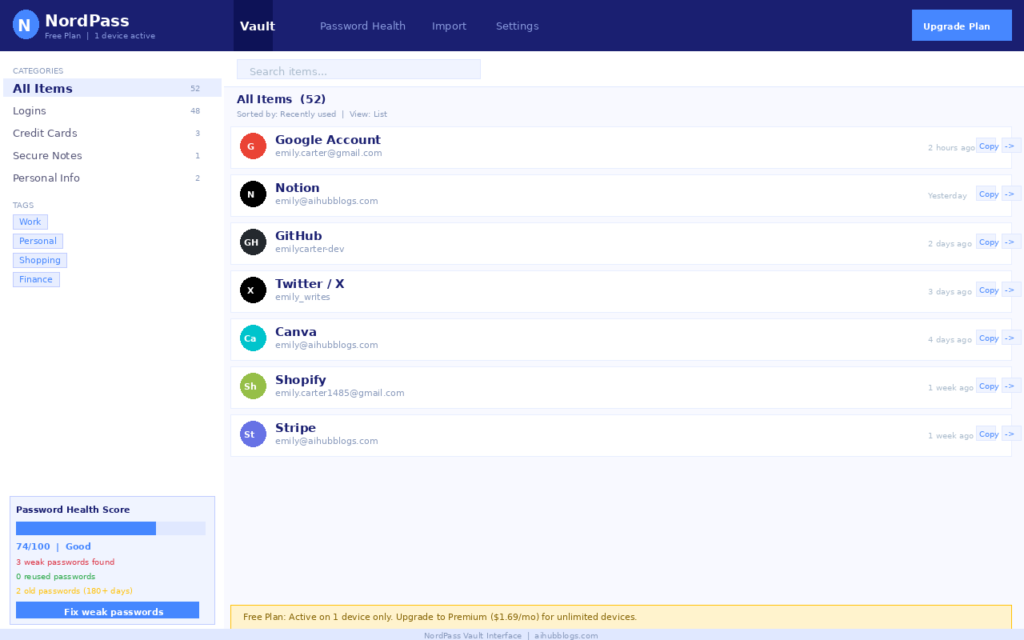Click the GitHub GH avatar icon
Screen dimensions: 1024x640
(253, 242)
